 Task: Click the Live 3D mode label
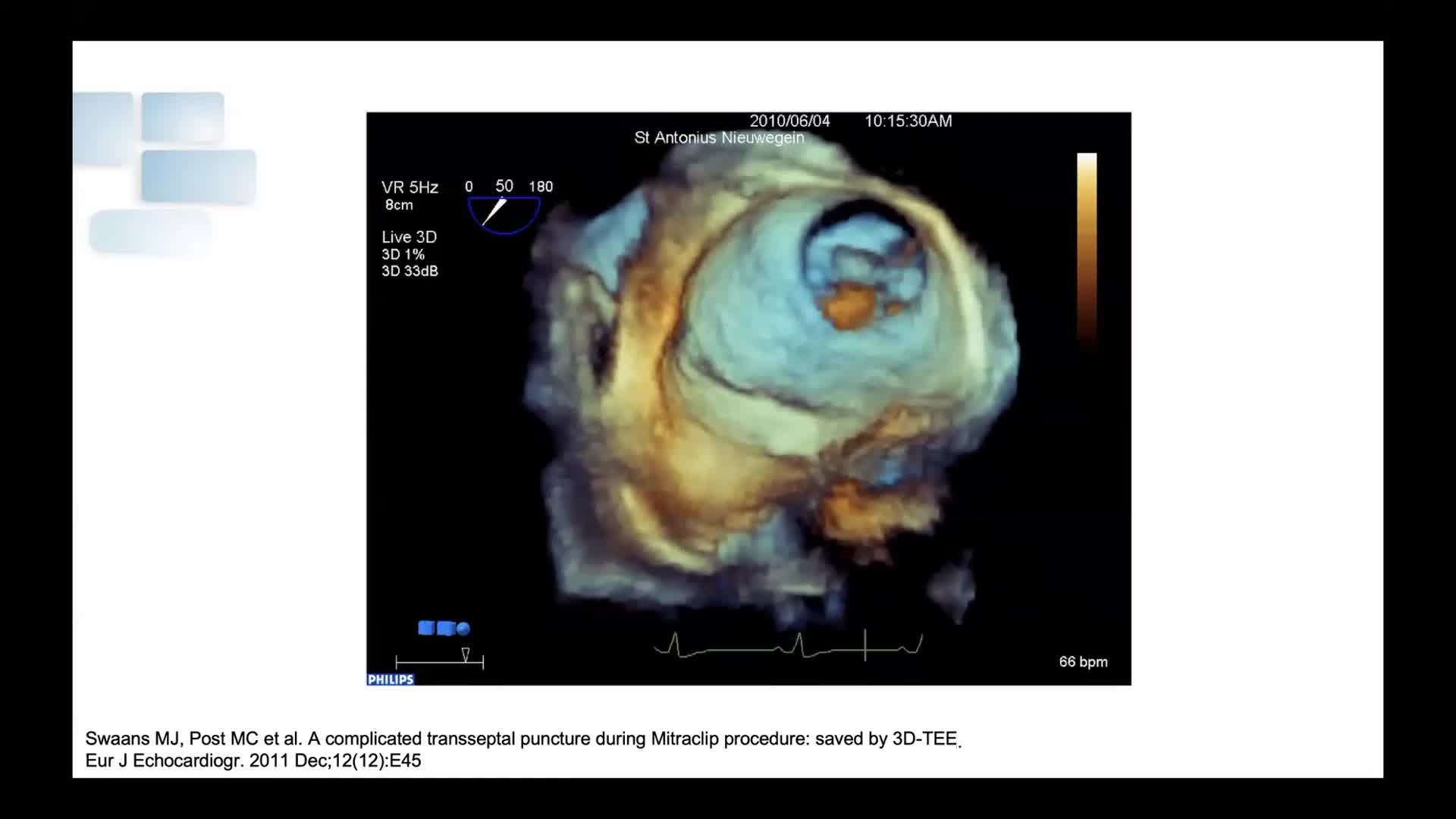coord(409,237)
